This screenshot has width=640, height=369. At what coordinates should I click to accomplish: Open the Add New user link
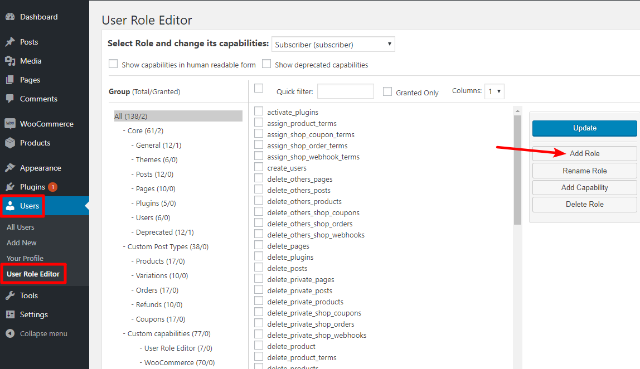click(x=21, y=242)
